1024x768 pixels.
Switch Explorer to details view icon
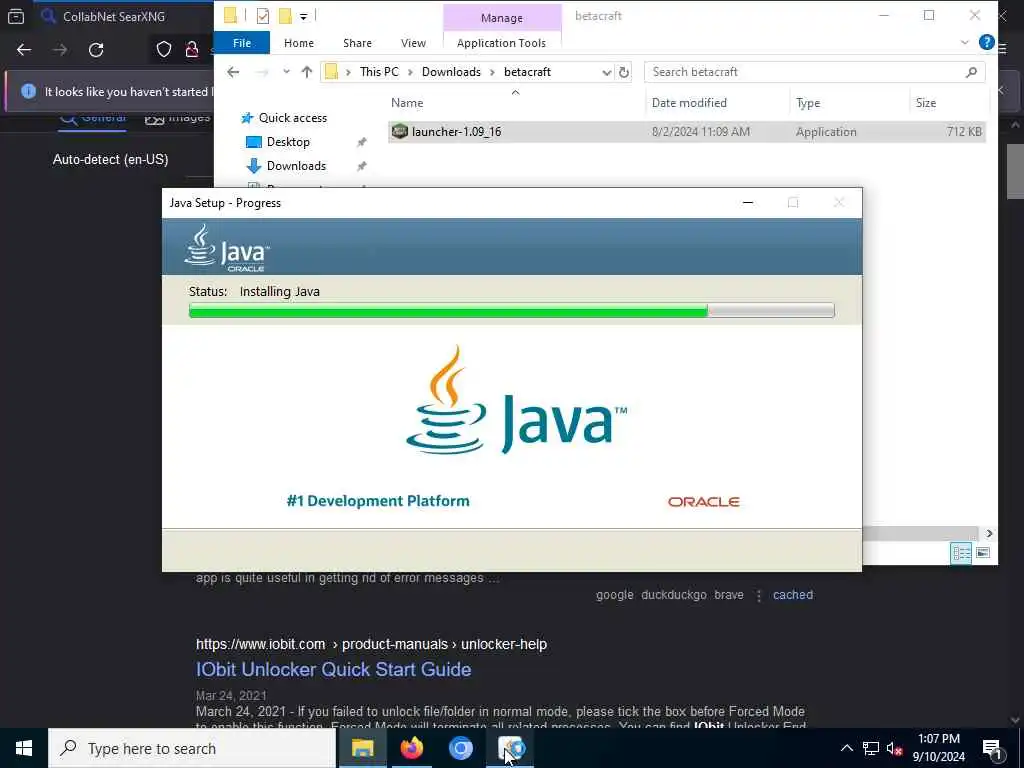(961, 553)
